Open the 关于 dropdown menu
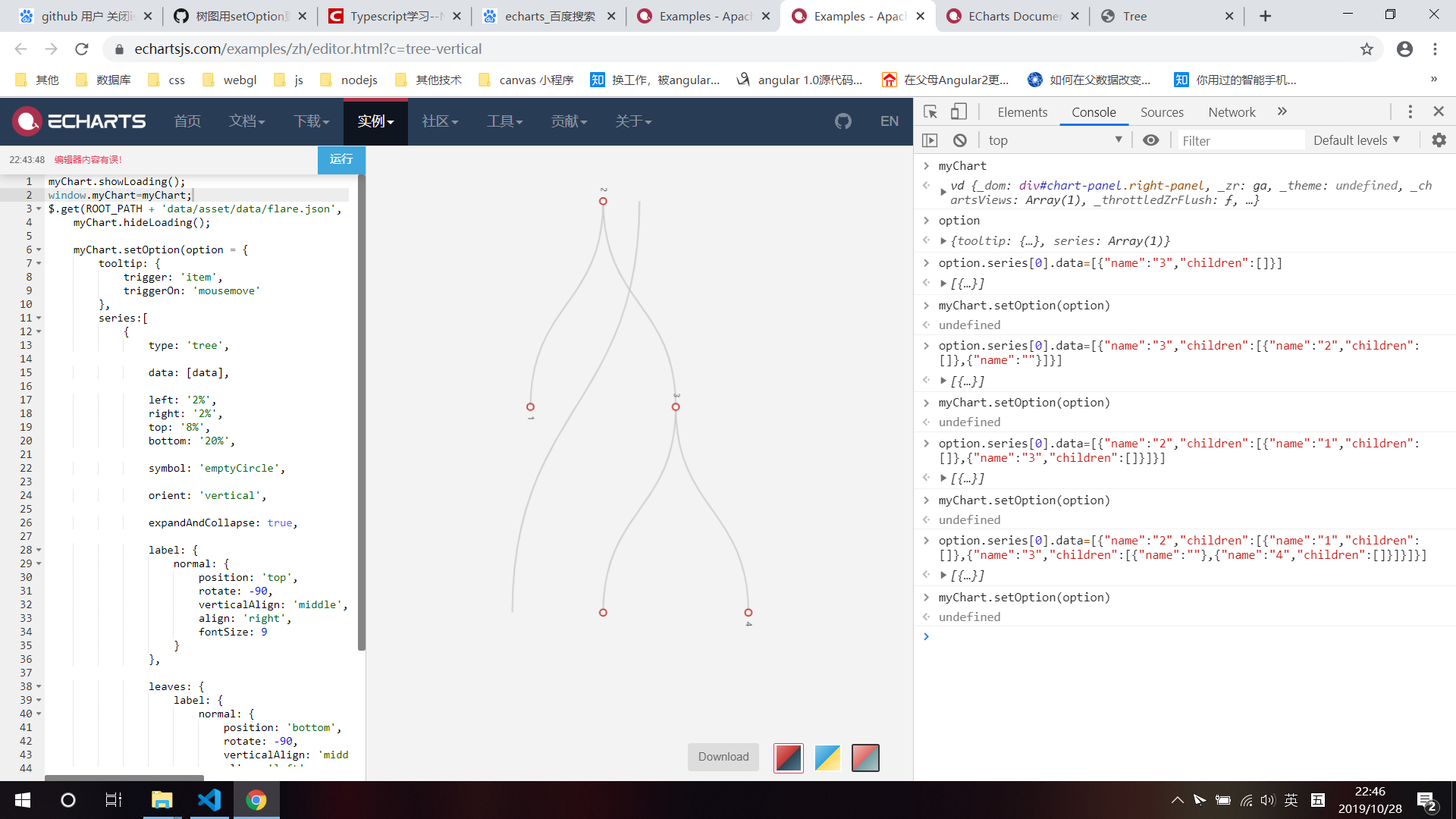Viewport: 1456px width, 819px height. point(634,121)
